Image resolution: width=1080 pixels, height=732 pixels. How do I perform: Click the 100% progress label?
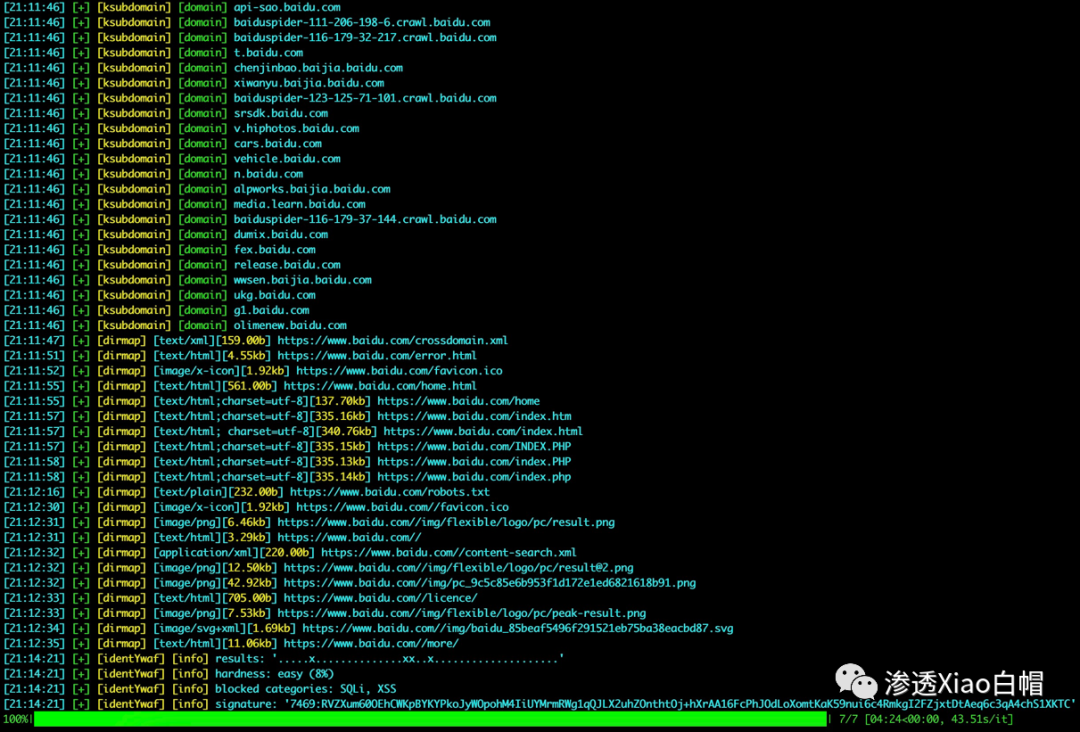pyautogui.click(x=16, y=719)
